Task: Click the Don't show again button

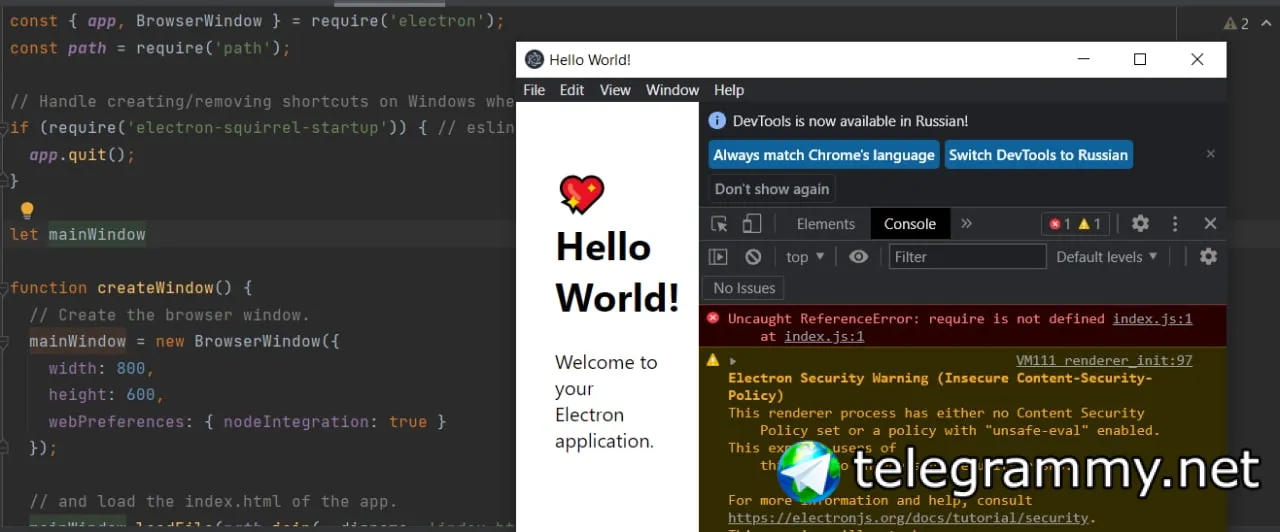Action: [x=772, y=189]
